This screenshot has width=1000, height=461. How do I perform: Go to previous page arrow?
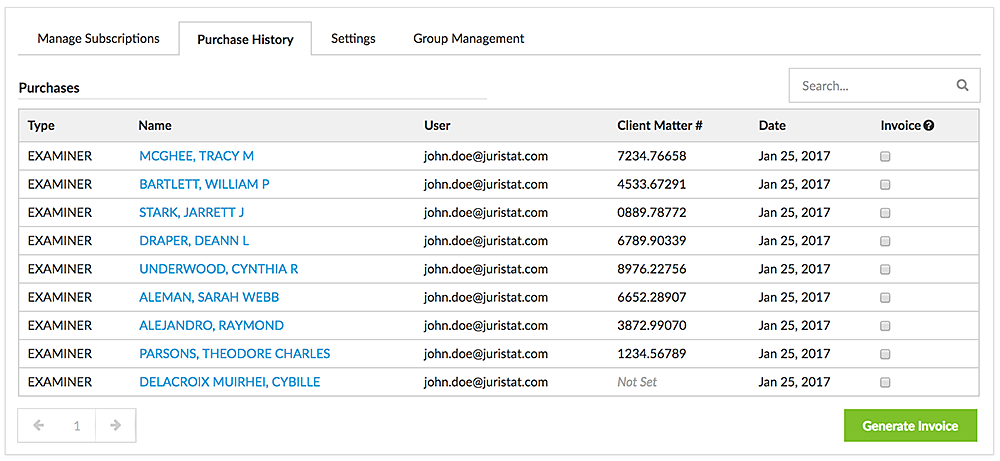pos(38,425)
